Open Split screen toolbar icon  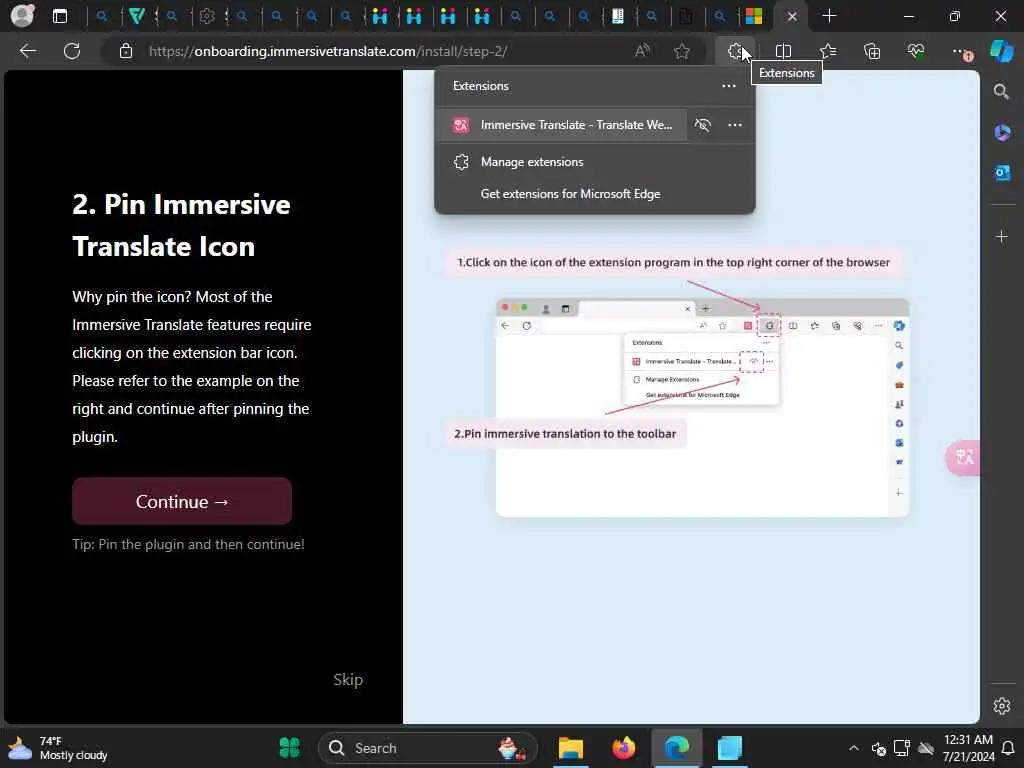click(783, 51)
